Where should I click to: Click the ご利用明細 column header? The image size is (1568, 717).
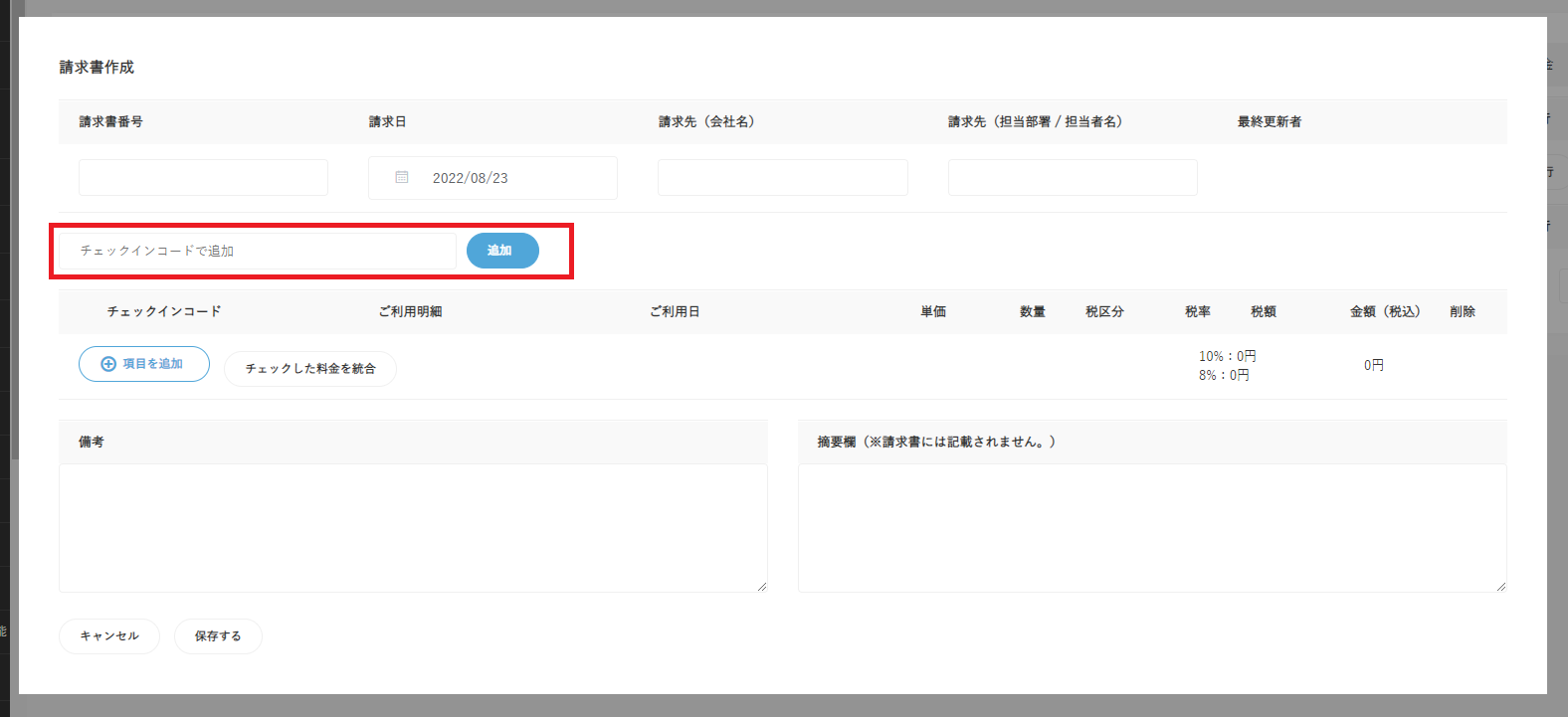pos(410,311)
